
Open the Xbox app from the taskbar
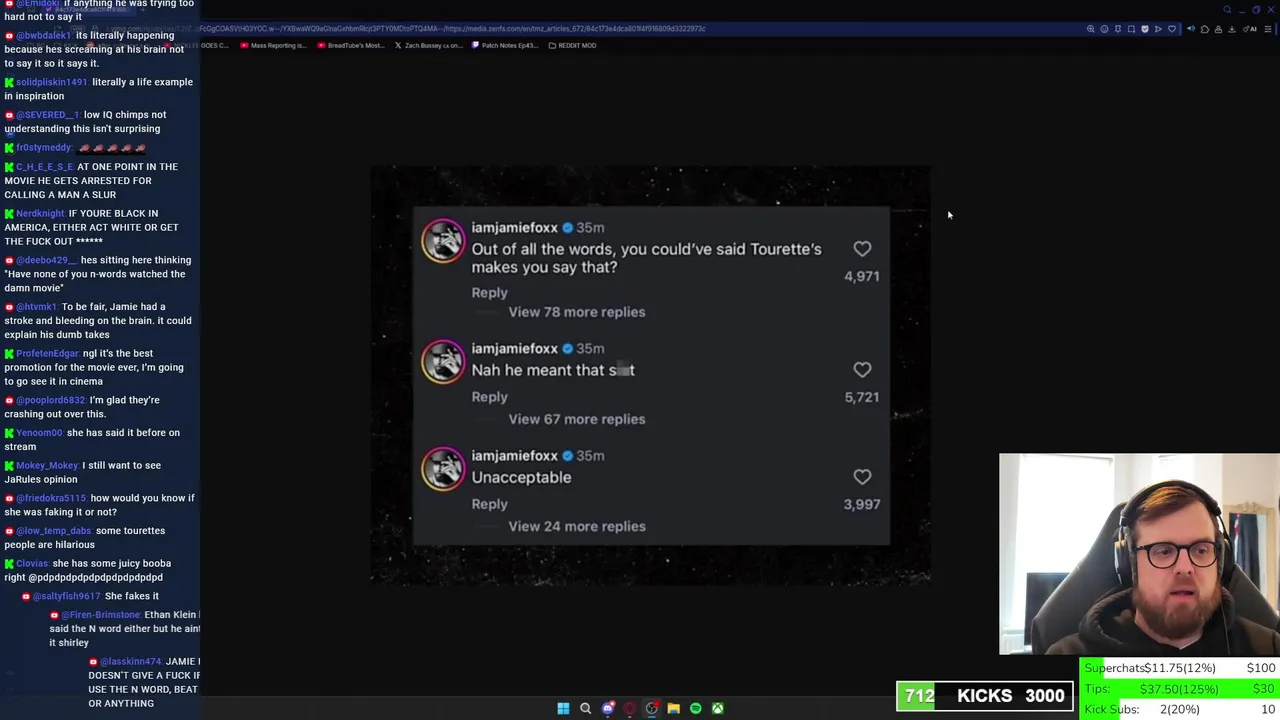tap(717, 708)
